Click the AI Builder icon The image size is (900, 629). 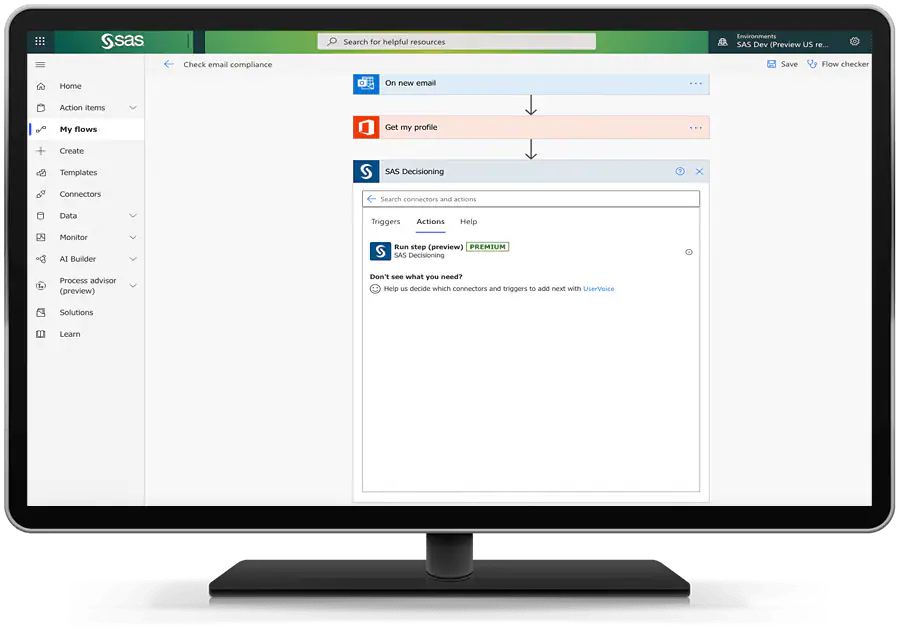tap(41, 259)
